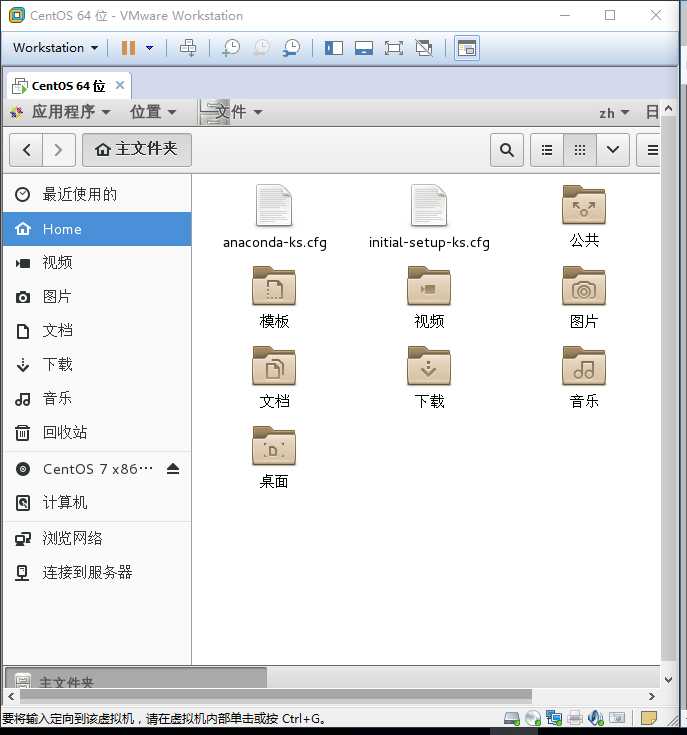Switch to list view
Viewport: 687px width, 735px height.
click(546, 150)
